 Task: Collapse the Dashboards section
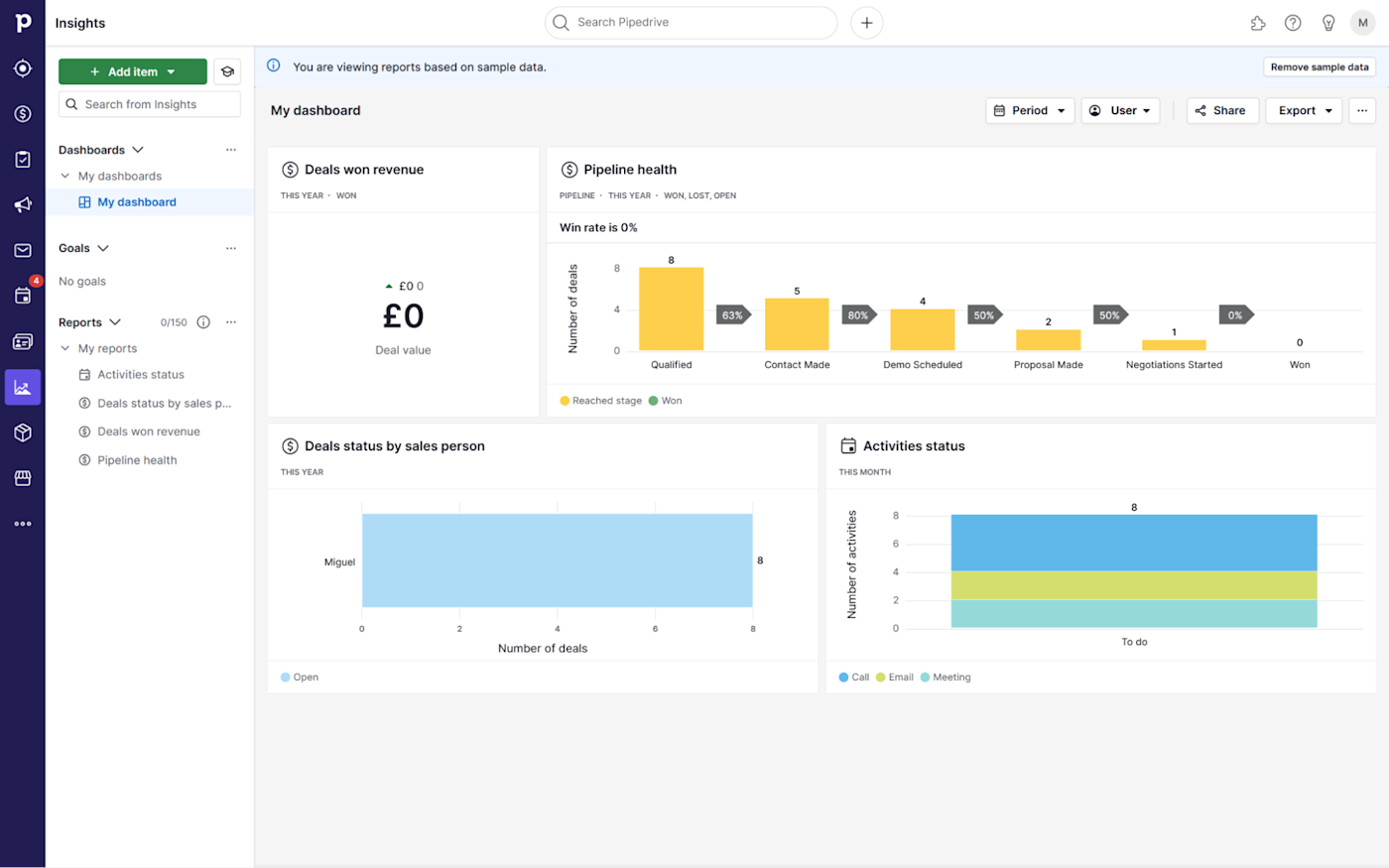coord(138,150)
